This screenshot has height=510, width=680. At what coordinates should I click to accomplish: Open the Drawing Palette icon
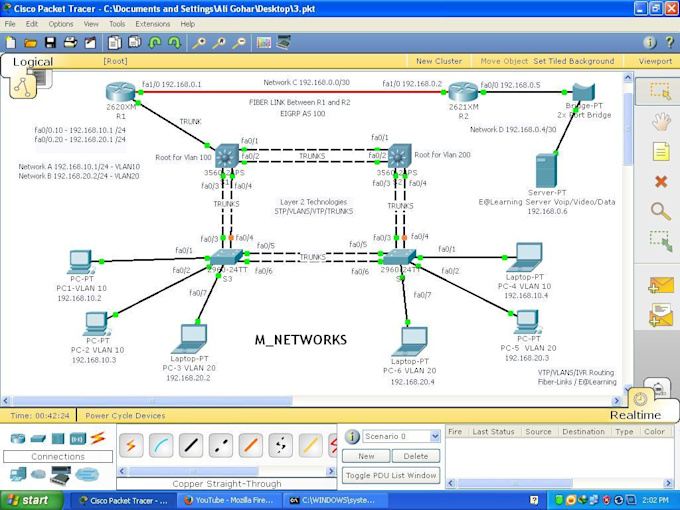[264, 42]
